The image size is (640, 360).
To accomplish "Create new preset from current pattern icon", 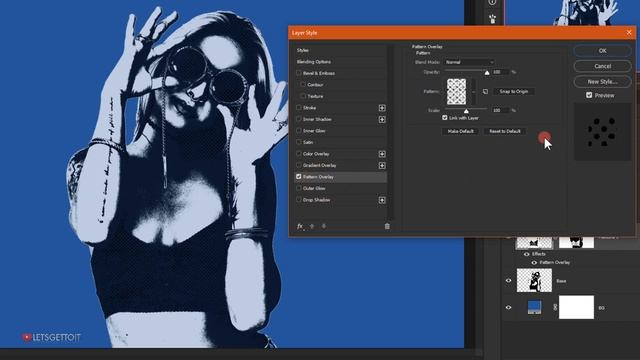I will 485,91.
